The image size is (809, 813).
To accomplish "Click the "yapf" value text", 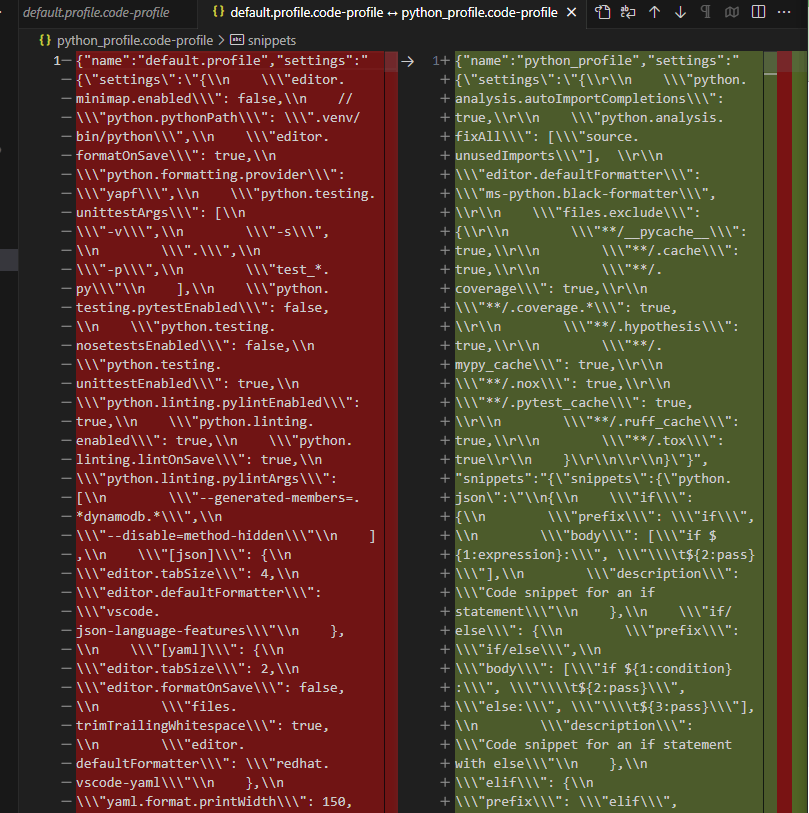I will pyautogui.click(x=122, y=193).
